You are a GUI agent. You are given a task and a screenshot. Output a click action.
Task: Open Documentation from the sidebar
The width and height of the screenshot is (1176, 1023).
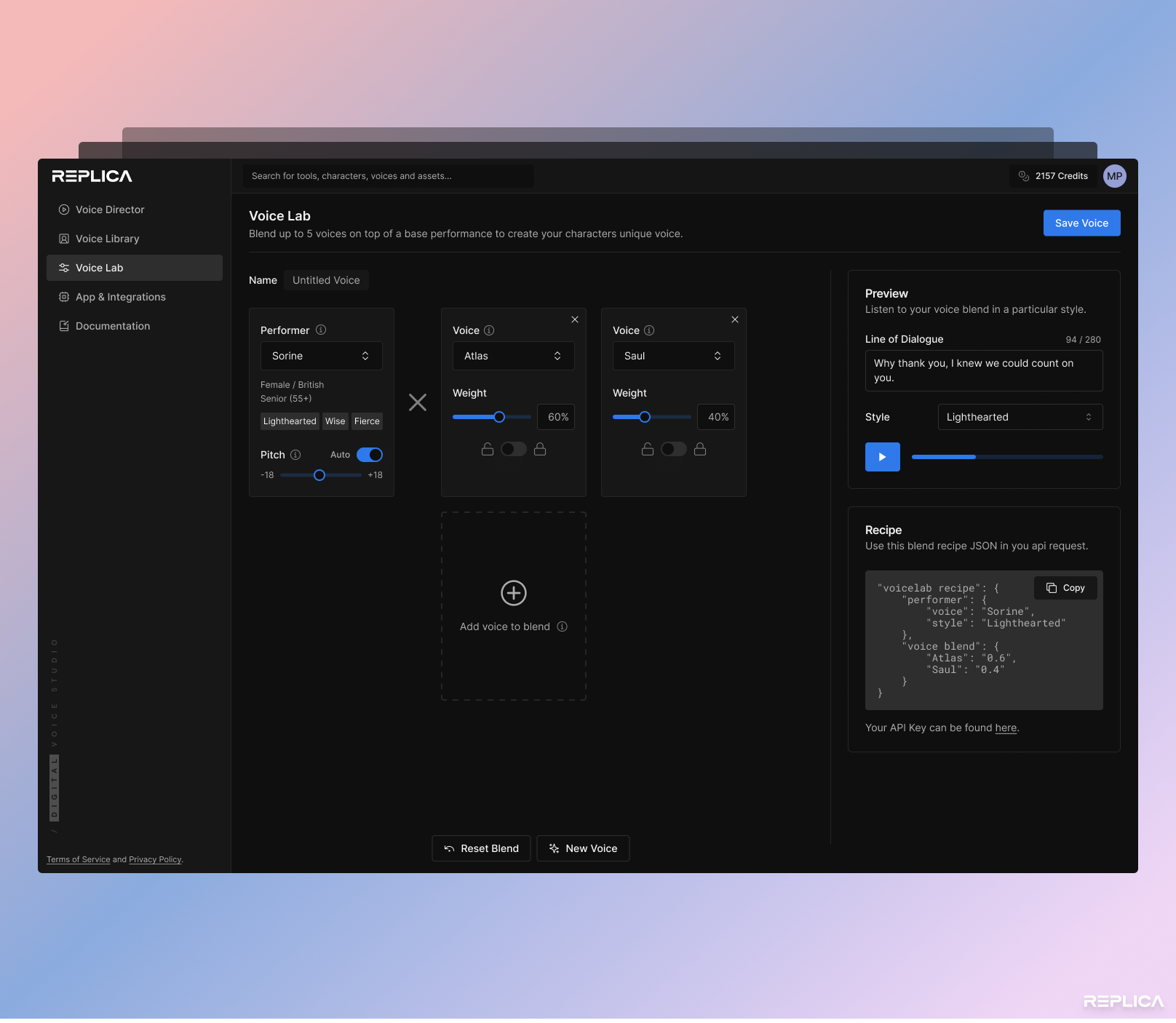click(135, 326)
